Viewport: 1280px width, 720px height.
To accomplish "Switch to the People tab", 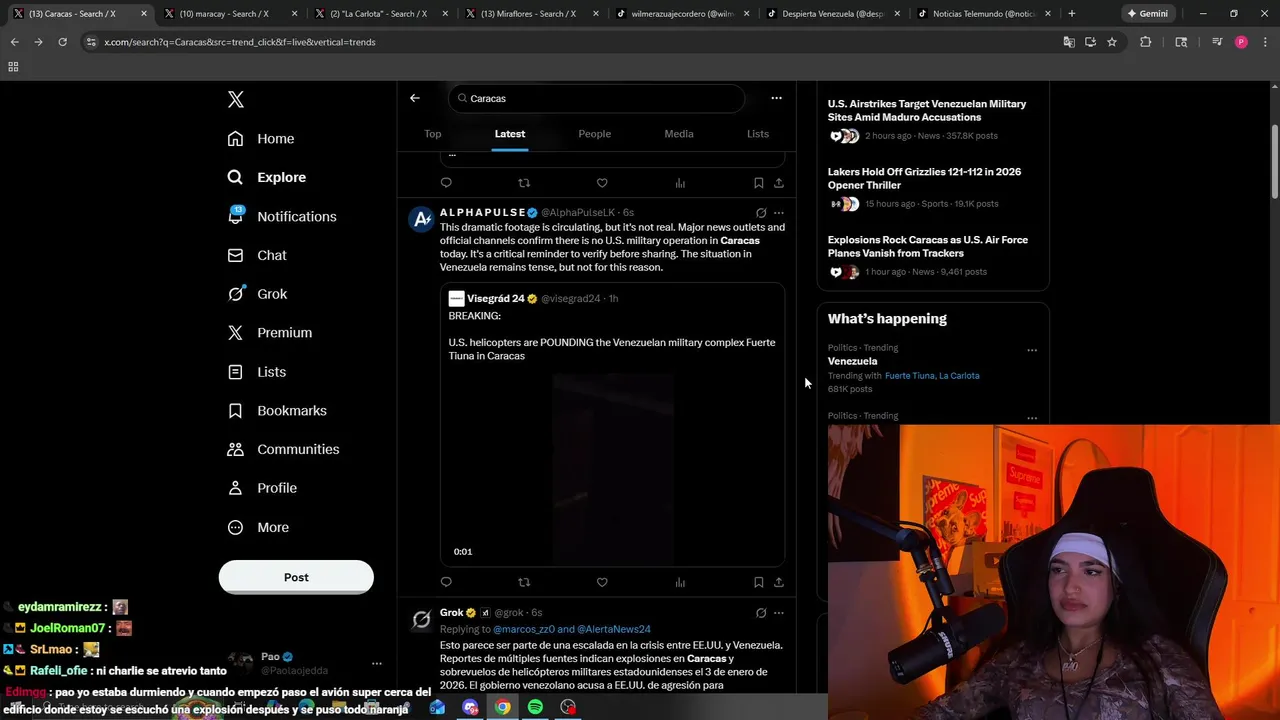I will (595, 134).
